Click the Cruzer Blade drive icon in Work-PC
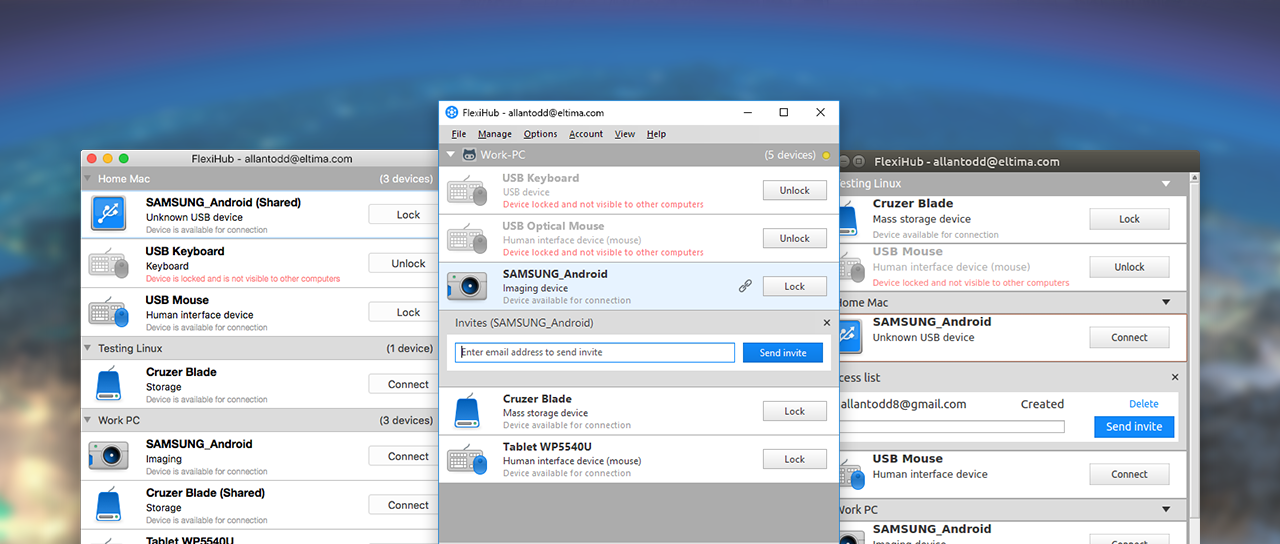This screenshot has height=544, width=1280. click(467, 412)
